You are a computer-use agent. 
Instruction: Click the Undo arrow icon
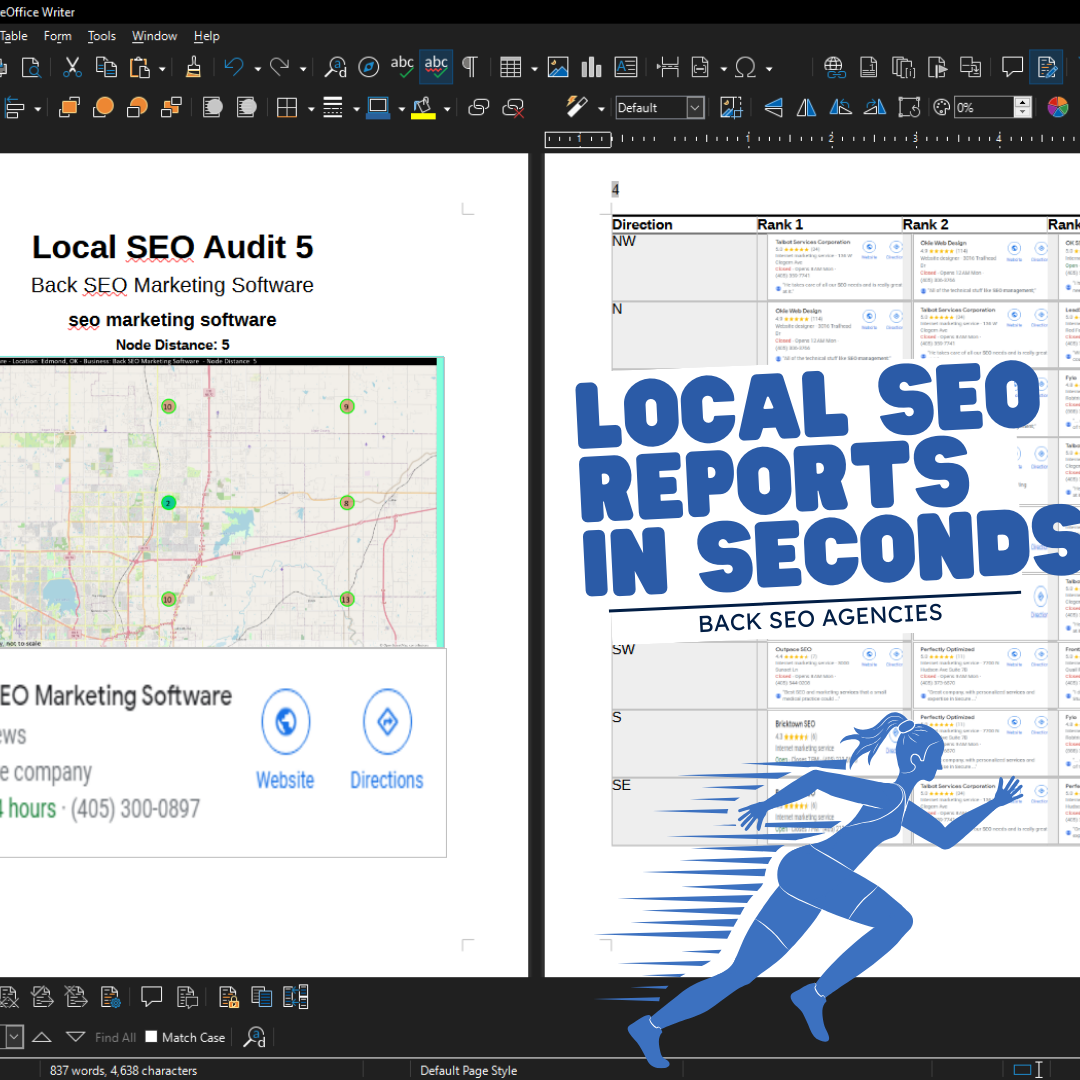click(234, 68)
